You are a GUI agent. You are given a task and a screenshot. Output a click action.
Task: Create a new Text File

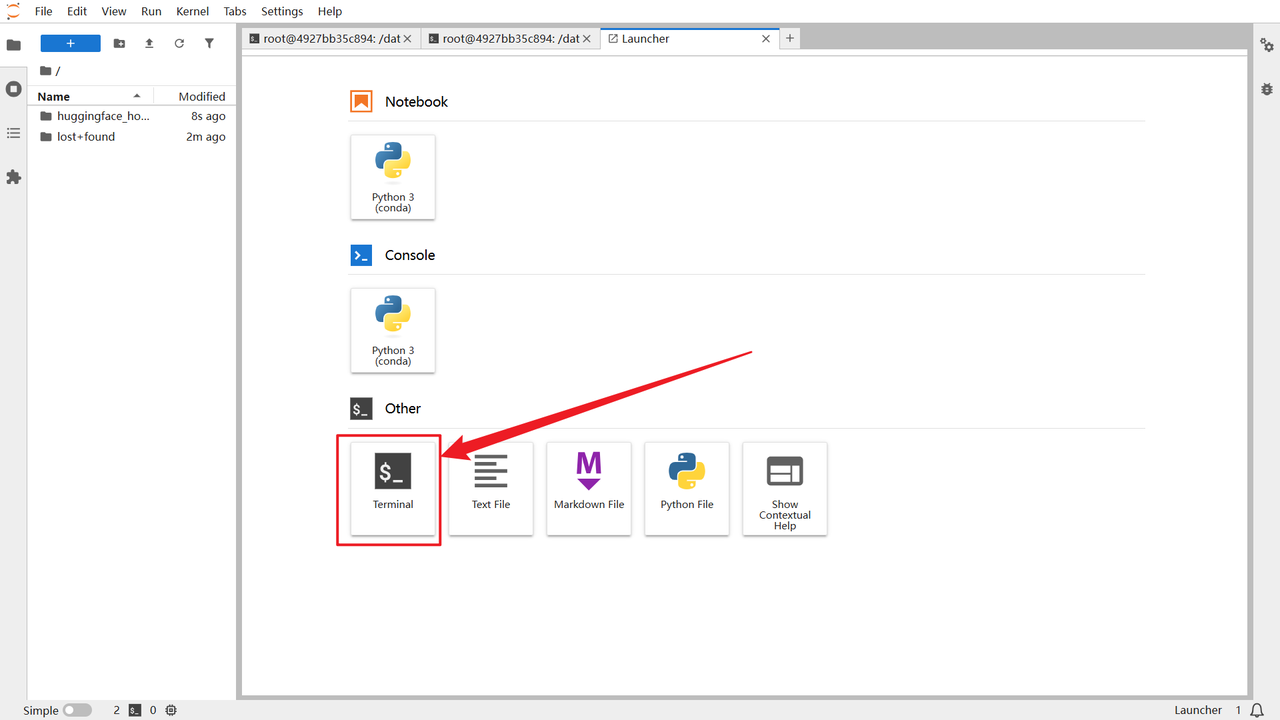(491, 488)
